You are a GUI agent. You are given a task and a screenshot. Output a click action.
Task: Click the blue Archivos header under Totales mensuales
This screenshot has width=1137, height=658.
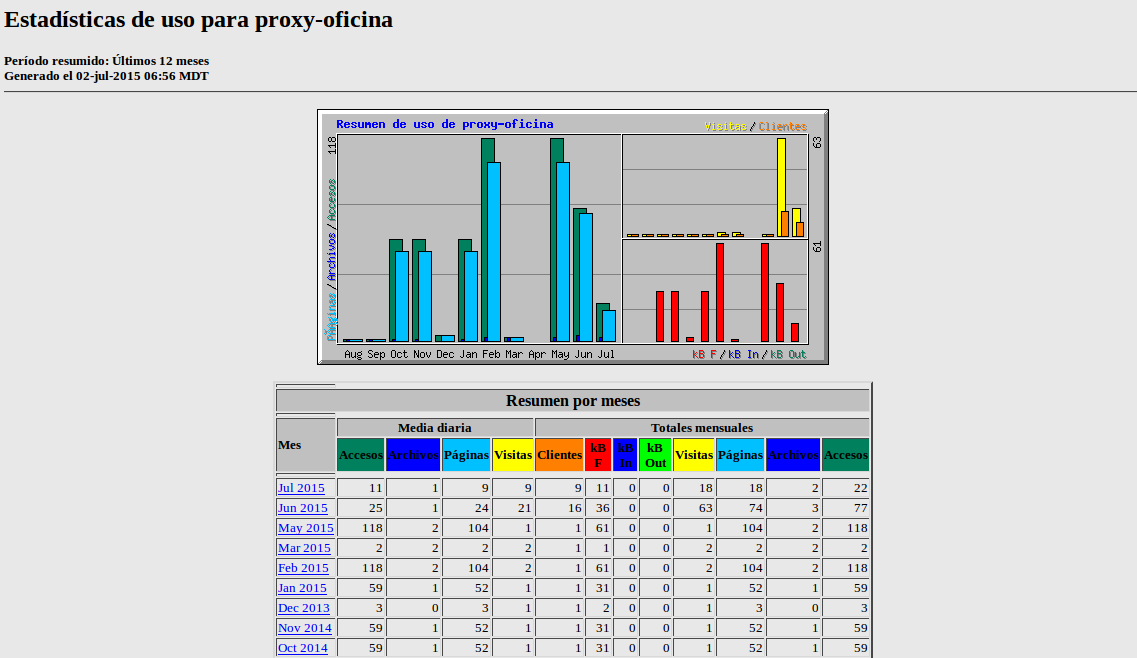click(x=793, y=455)
